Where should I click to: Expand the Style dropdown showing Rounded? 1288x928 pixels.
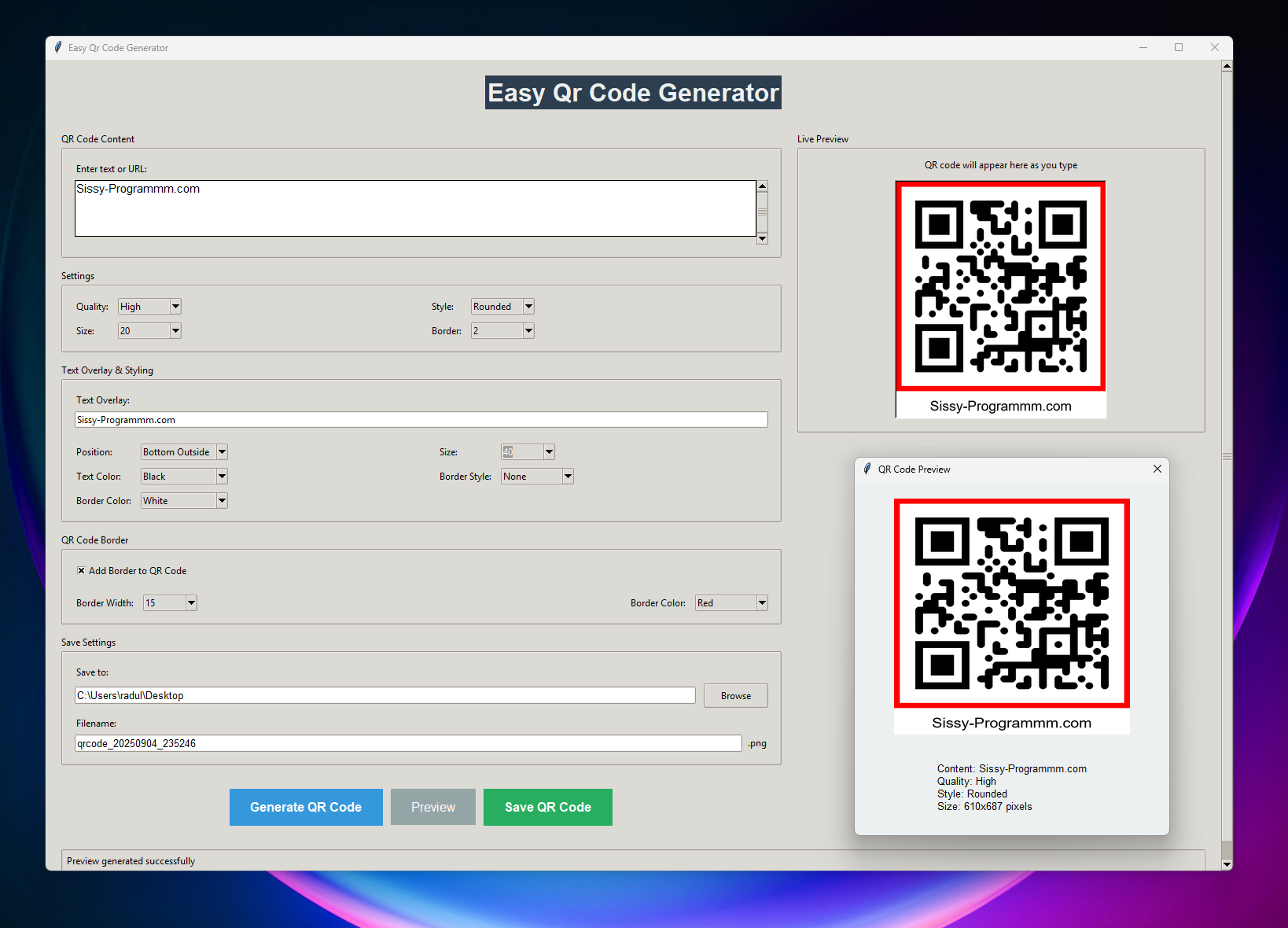pyautogui.click(x=528, y=307)
